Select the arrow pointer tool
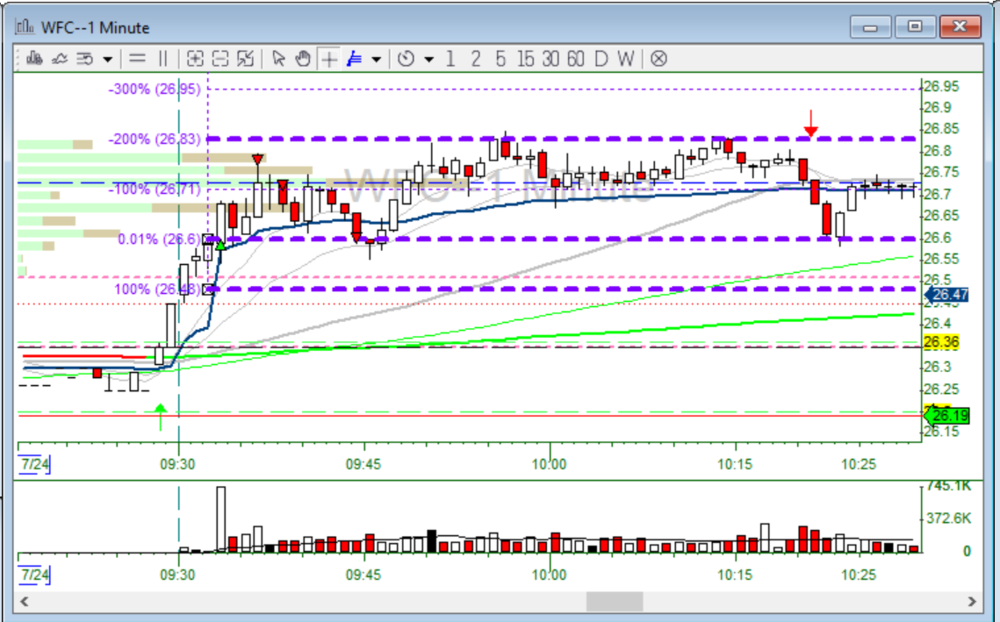1000x622 pixels. (279, 58)
